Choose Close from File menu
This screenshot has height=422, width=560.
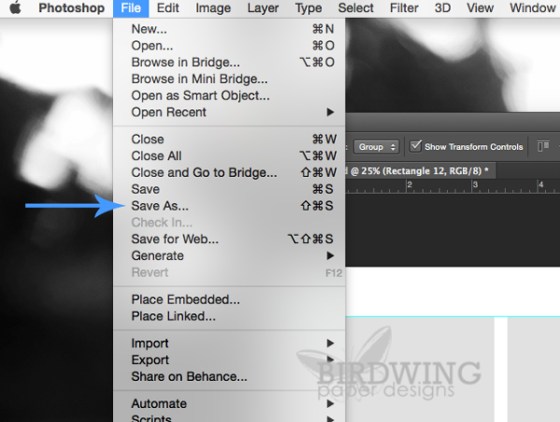click(x=229, y=139)
